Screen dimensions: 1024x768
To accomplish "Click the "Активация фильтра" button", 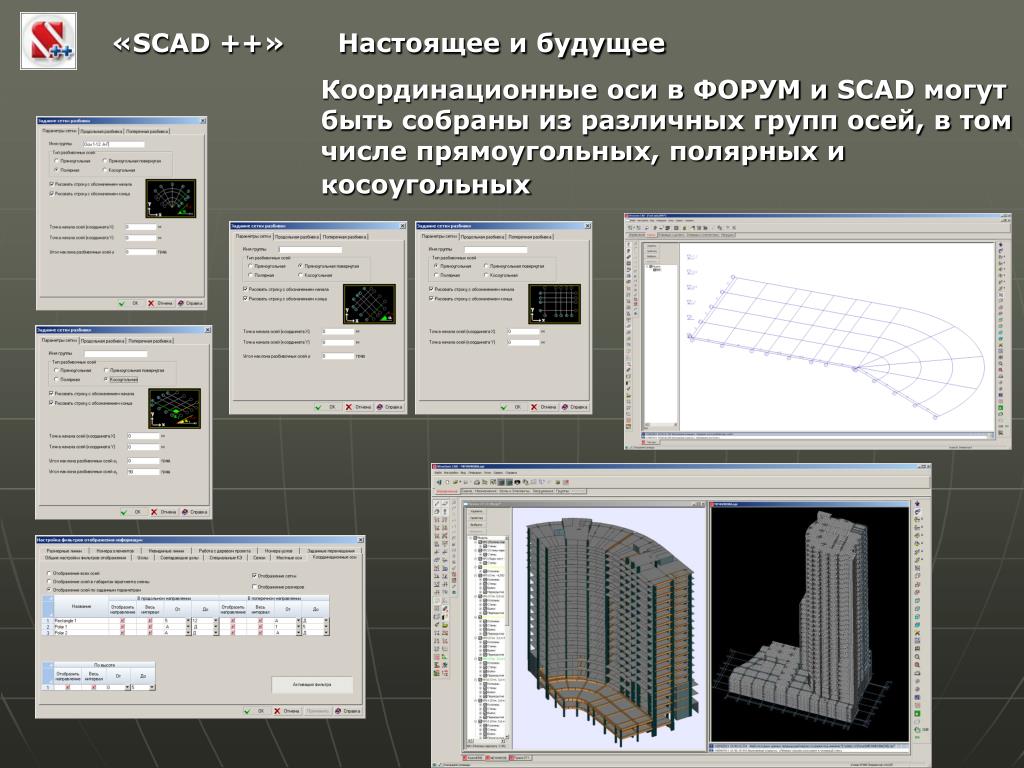I will [312, 684].
